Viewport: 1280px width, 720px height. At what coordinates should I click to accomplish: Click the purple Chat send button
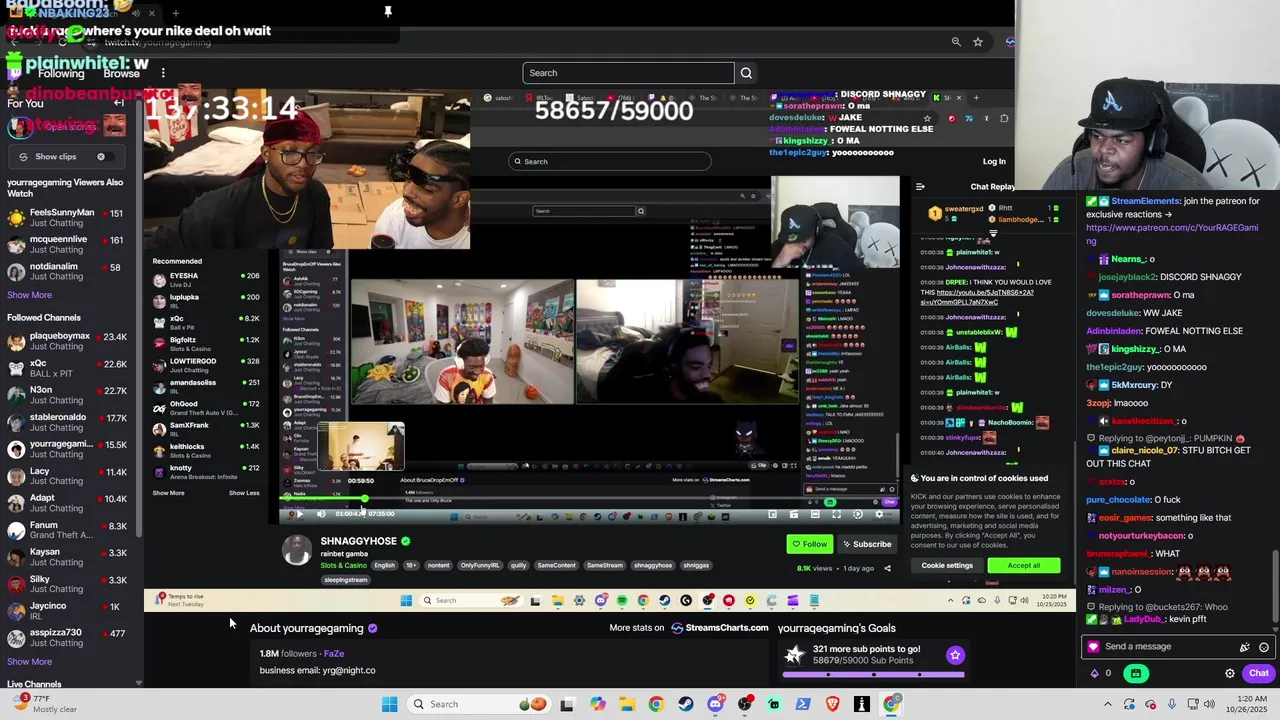(x=1258, y=674)
